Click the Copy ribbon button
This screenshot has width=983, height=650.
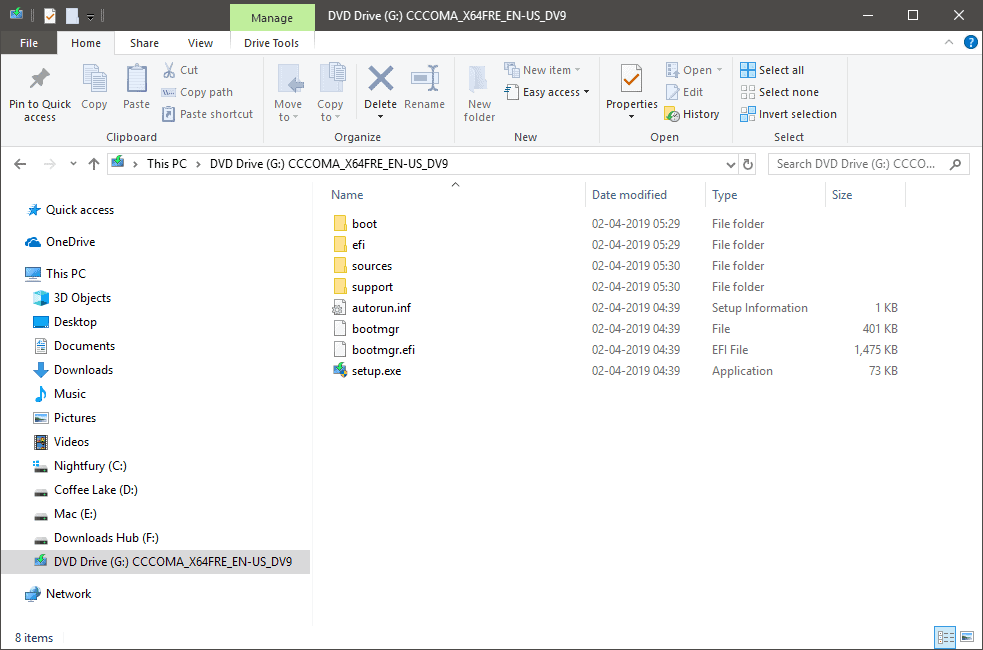94,87
